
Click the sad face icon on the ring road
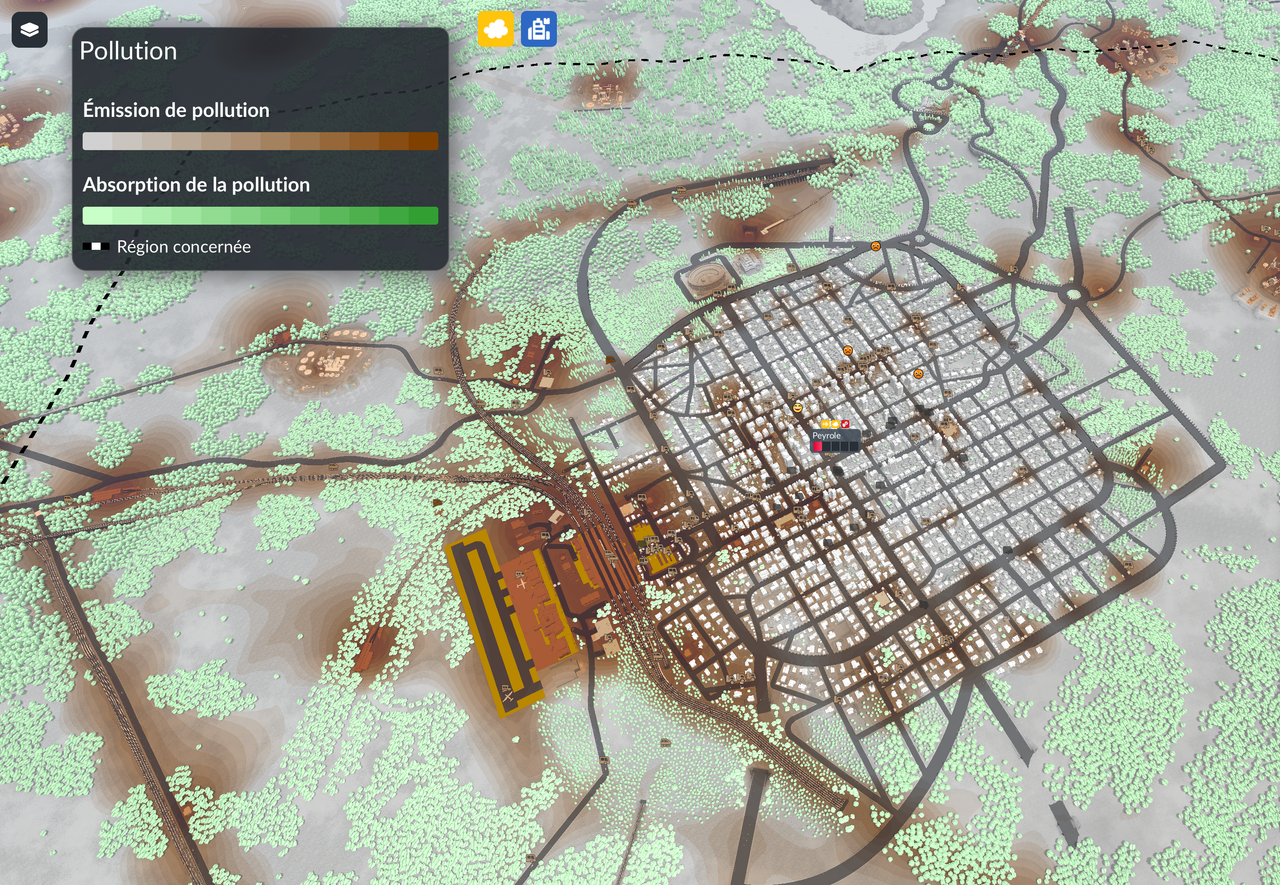pyautogui.click(x=875, y=246)
